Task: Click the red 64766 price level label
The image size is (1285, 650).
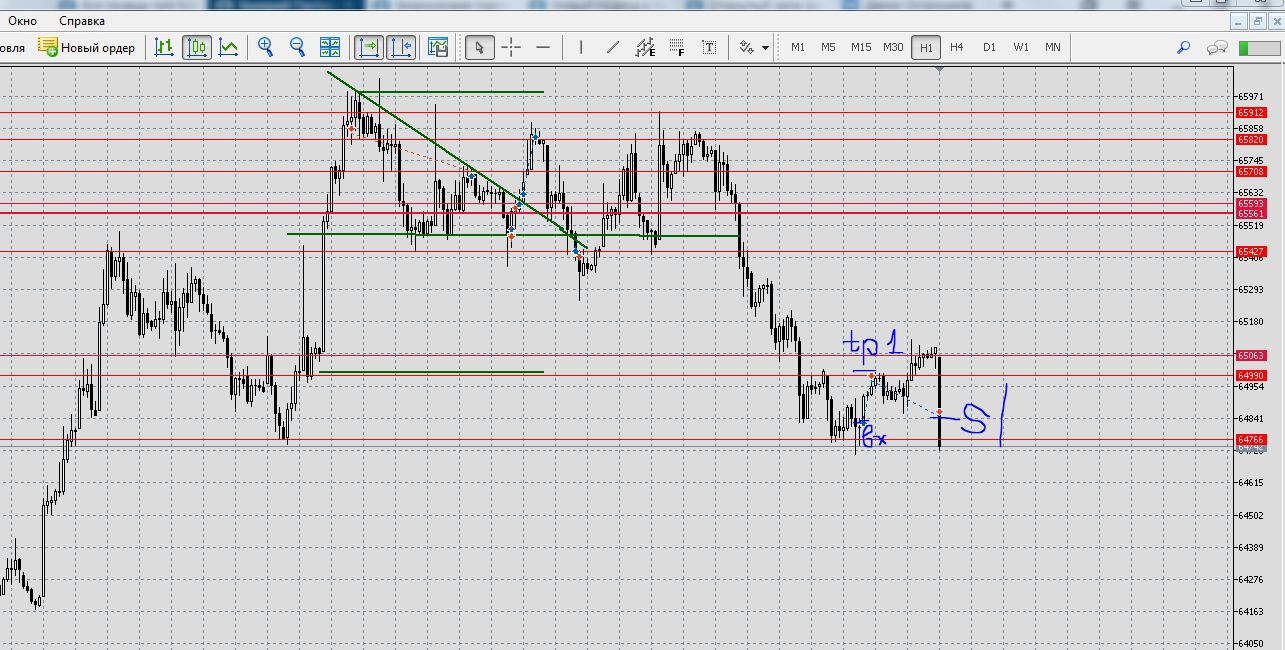Action: pos(1252,440)
